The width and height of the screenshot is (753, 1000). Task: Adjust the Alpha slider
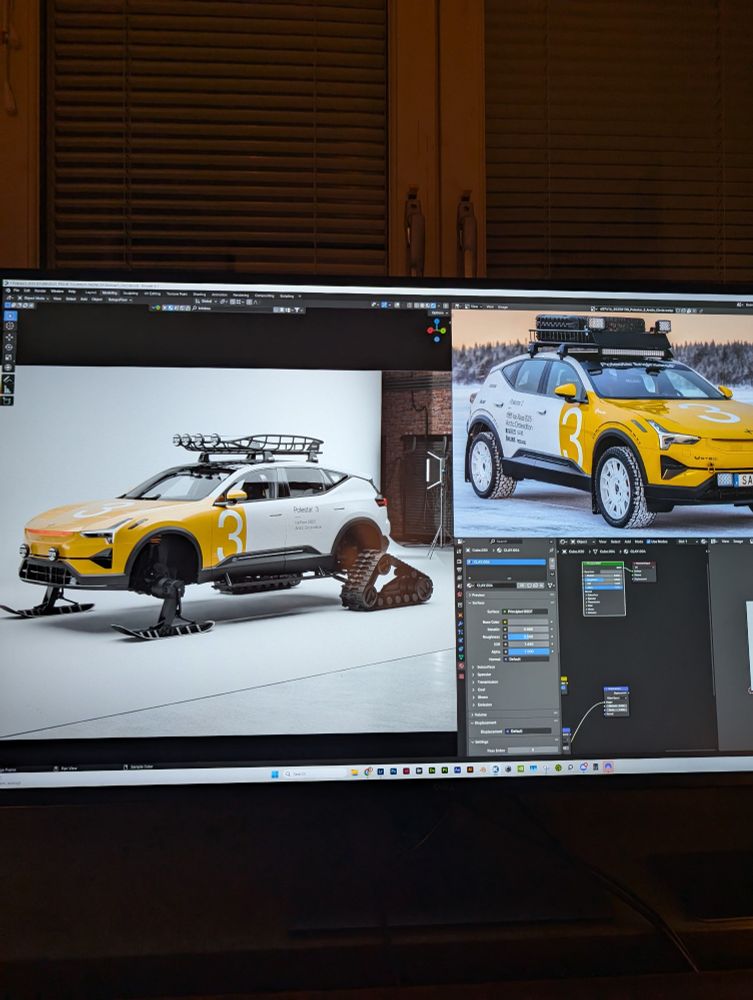pyautogui.click(x=529, y=652)
